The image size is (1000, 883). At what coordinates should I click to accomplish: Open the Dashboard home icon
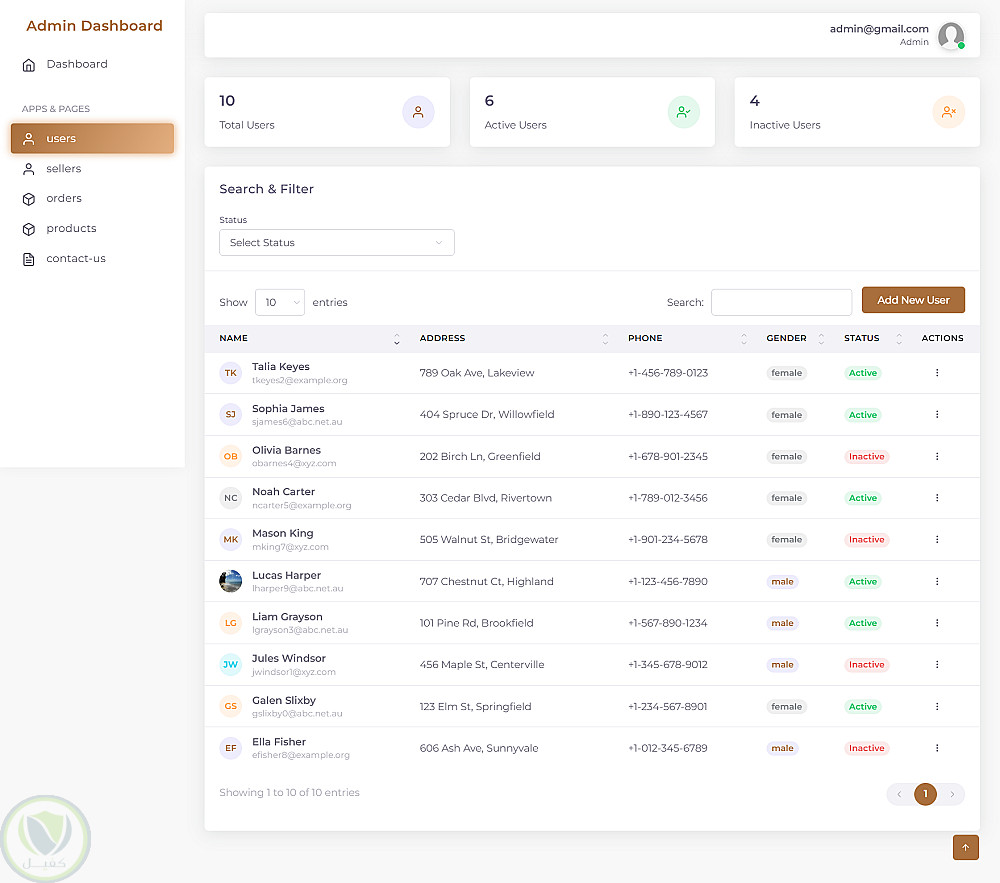[29, 65]
